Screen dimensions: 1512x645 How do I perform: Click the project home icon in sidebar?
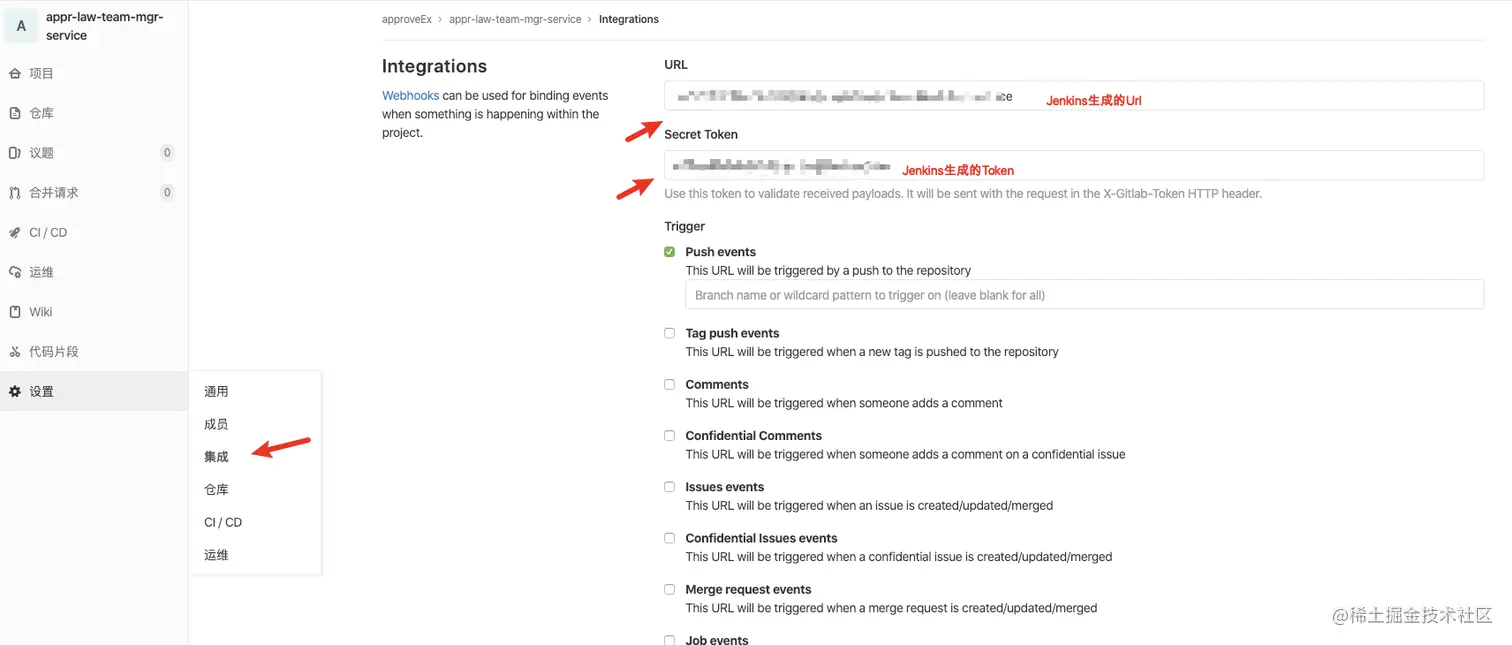(x=15, y=74)
